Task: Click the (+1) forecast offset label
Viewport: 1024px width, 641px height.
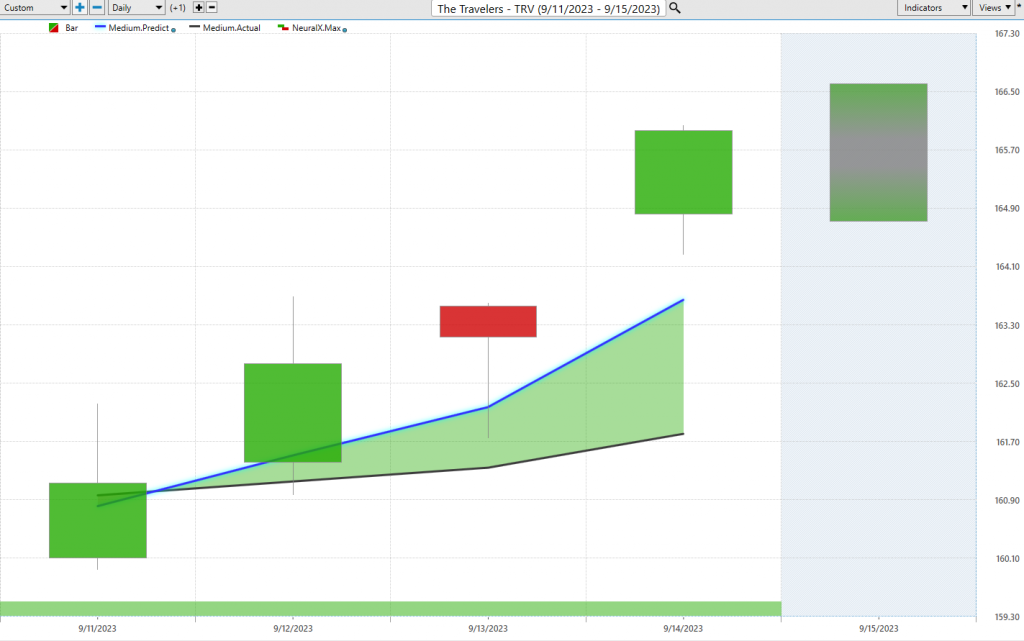Action: pyautogui.click(x=178, y=8)
